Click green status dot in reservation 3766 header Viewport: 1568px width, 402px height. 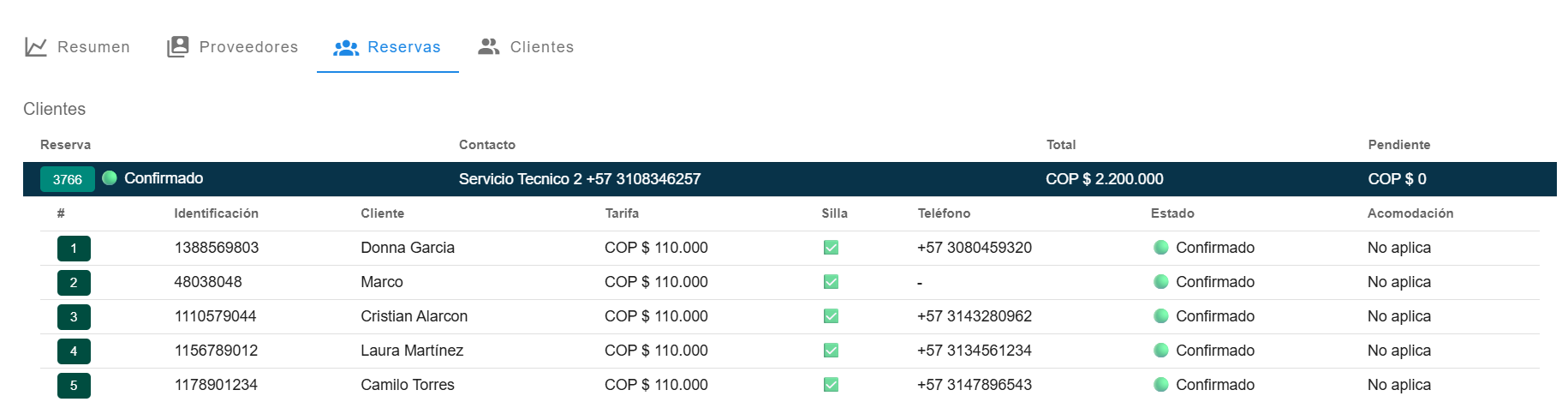[x=110, y=178]
